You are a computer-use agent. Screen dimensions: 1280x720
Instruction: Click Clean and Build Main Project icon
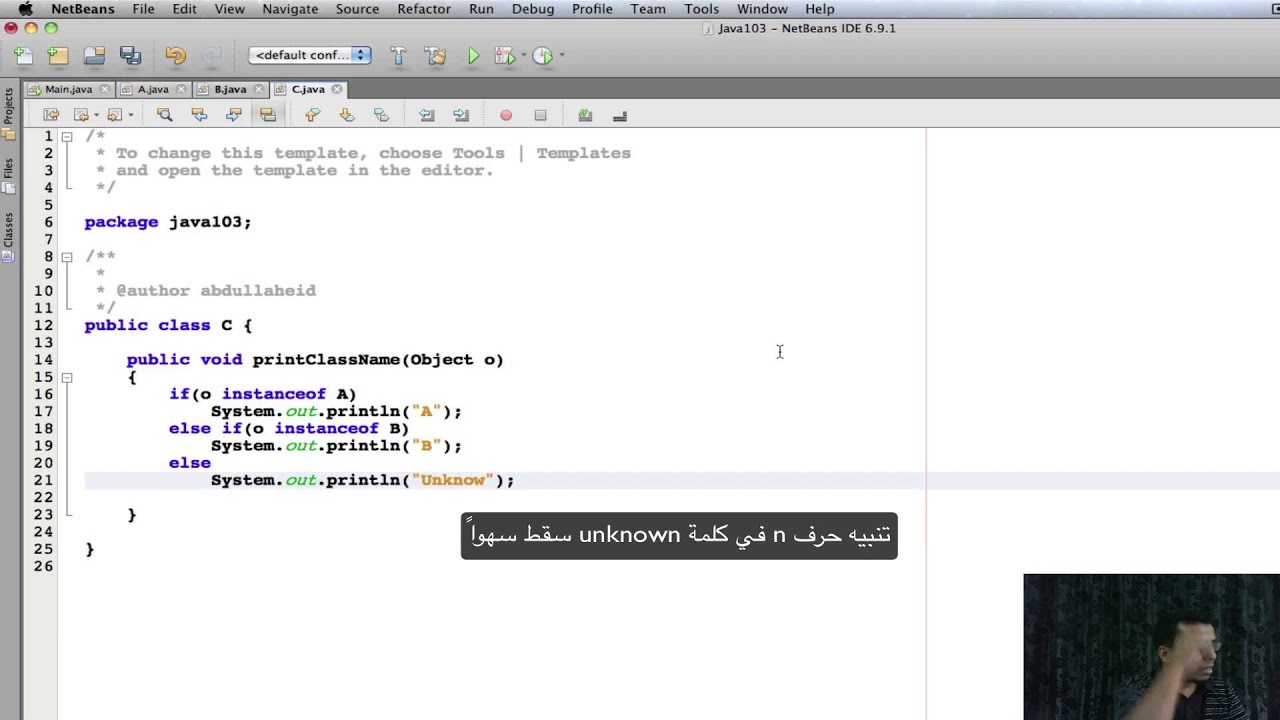[435, 56]
